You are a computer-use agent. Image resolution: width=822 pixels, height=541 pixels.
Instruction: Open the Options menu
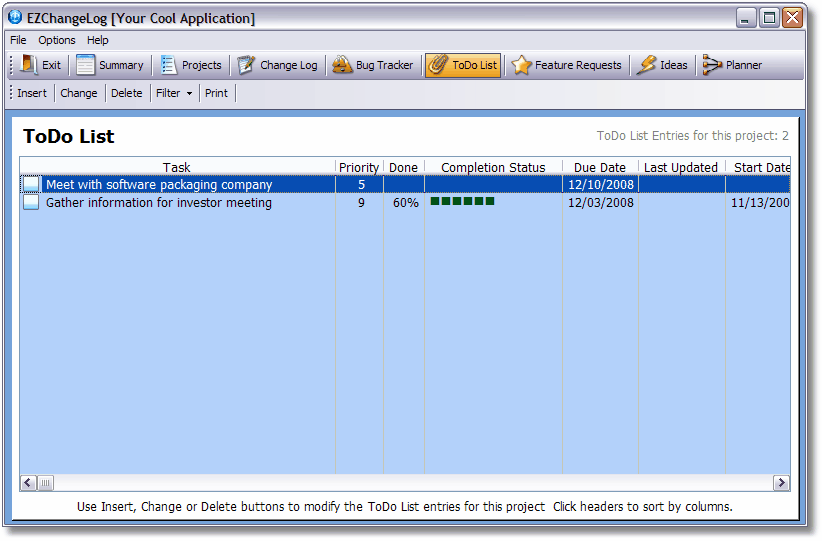pyautogui.click(x=57, y=40)
